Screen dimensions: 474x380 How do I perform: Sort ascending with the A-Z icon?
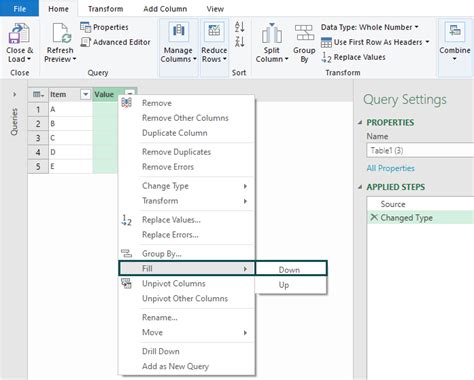pyautogui.click(x=240, y=27)
